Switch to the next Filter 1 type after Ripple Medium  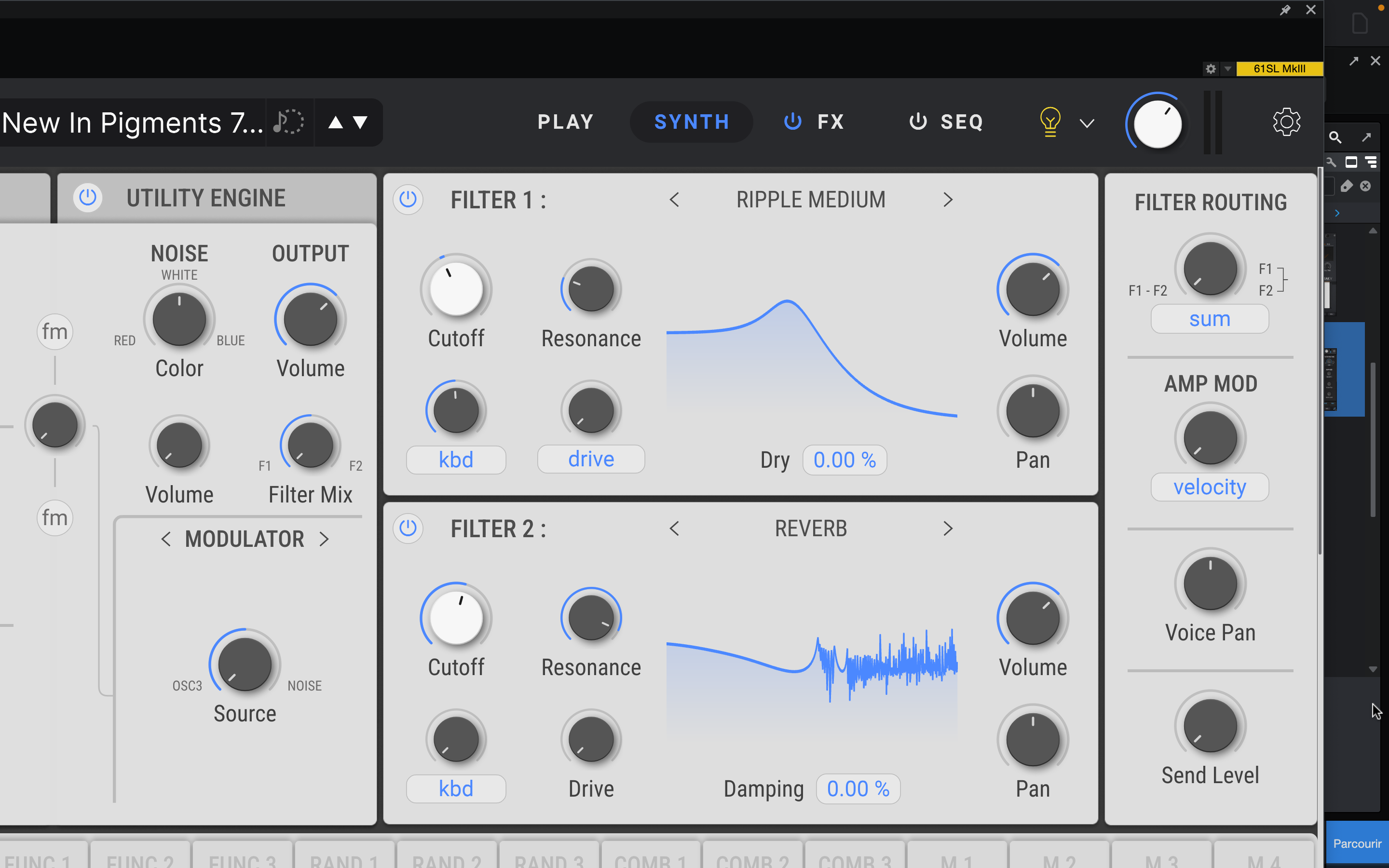pos(948,200)
